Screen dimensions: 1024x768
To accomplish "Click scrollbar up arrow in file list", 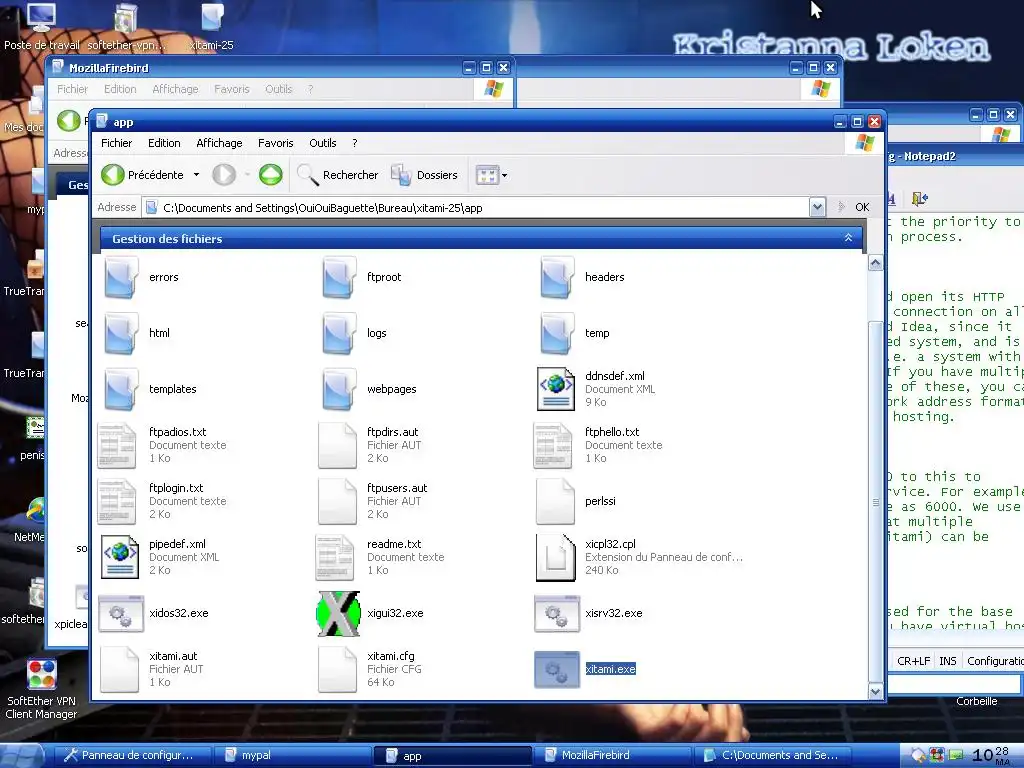I will [875, 263].
